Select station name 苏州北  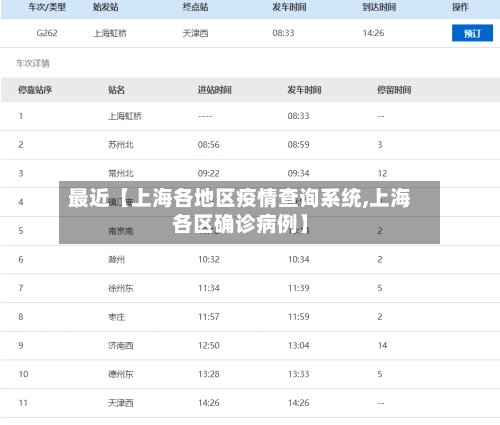click(121, 145)
